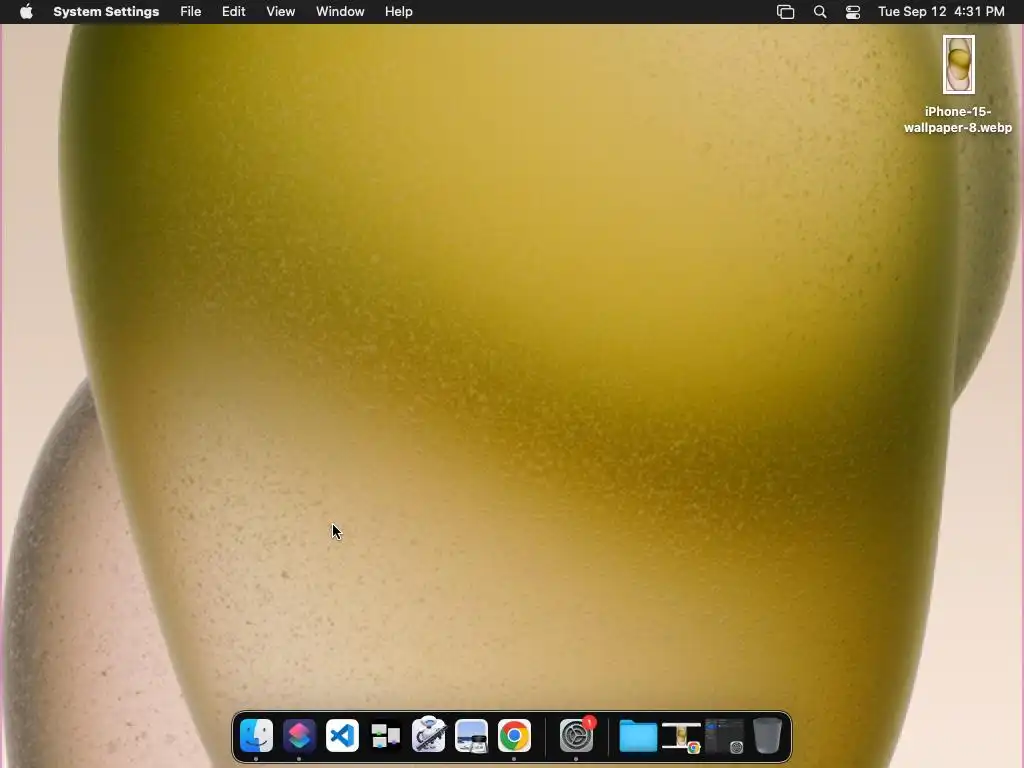Open the three-monitors app icon in Dock
This screenshot has height=768, width=1024.
pyautogui.click(x=385, y=736)
